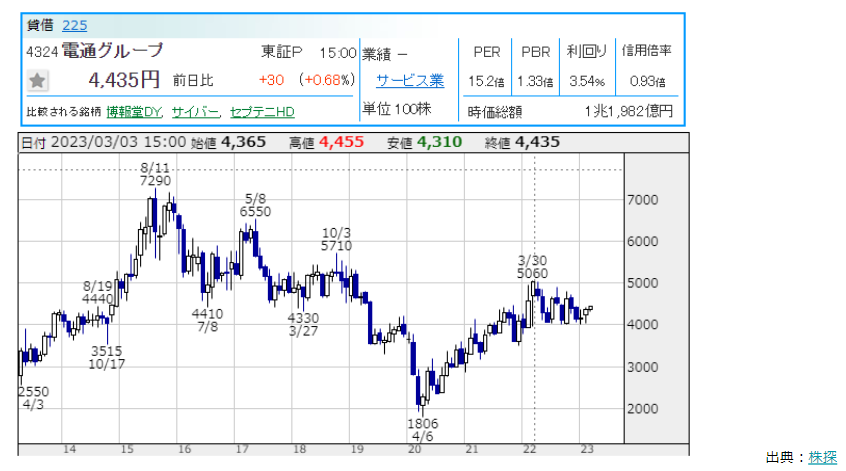The width and height of the screenshot is (846, 471).
Task: Click the 3515 10/17 low label
Action: click(x=106, y=358)
